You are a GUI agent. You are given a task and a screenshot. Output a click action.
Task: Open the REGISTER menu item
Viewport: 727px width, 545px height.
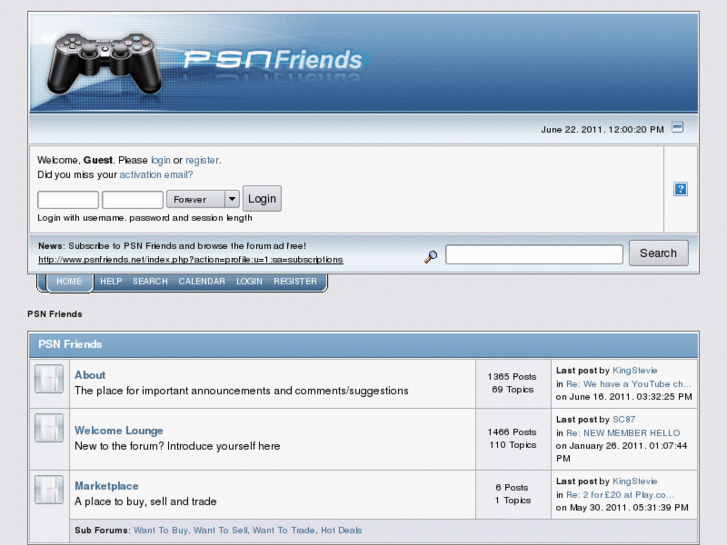(295, 282)
